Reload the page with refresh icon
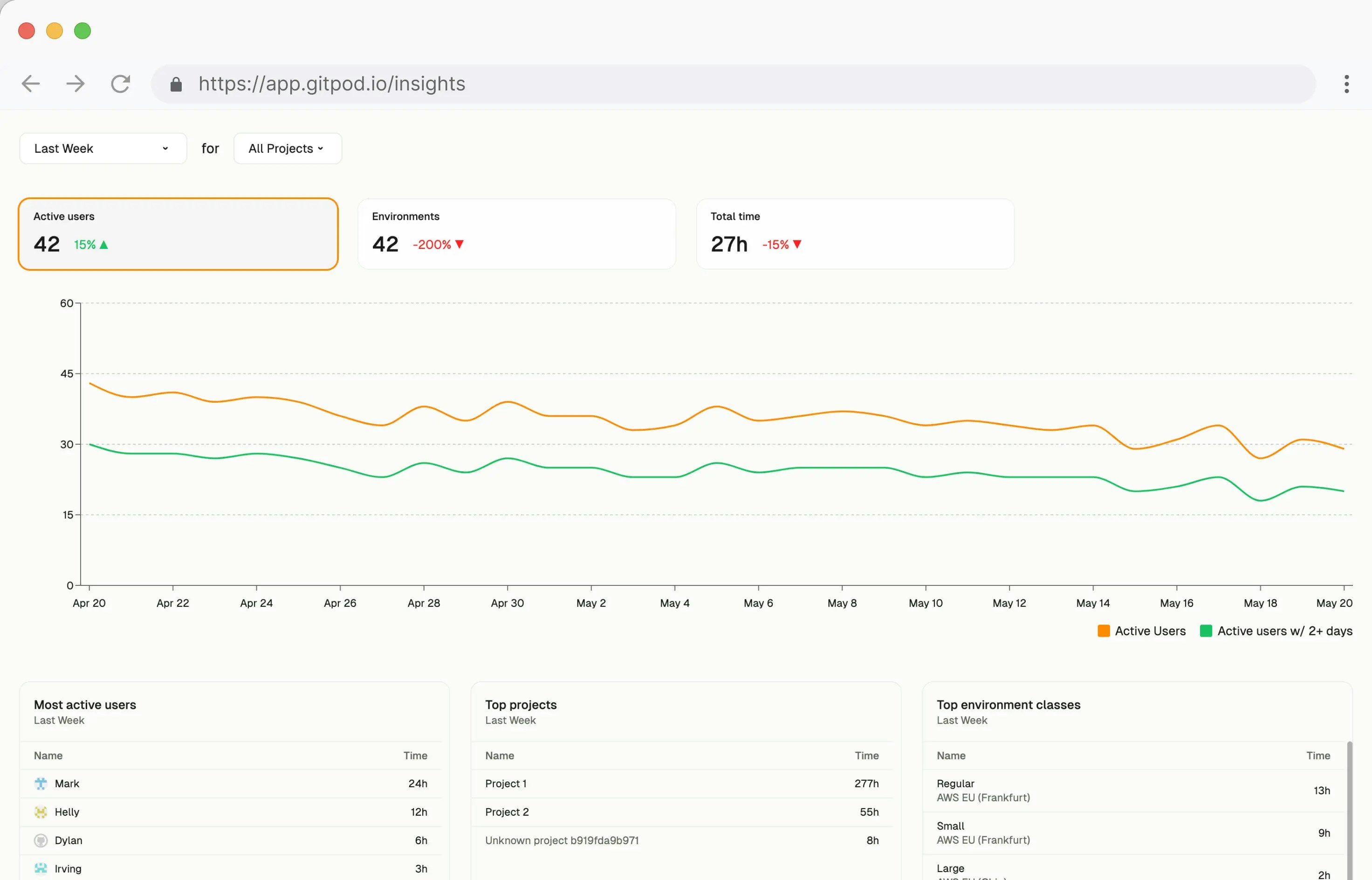1372x880 pixels. (x=121, y=84)
